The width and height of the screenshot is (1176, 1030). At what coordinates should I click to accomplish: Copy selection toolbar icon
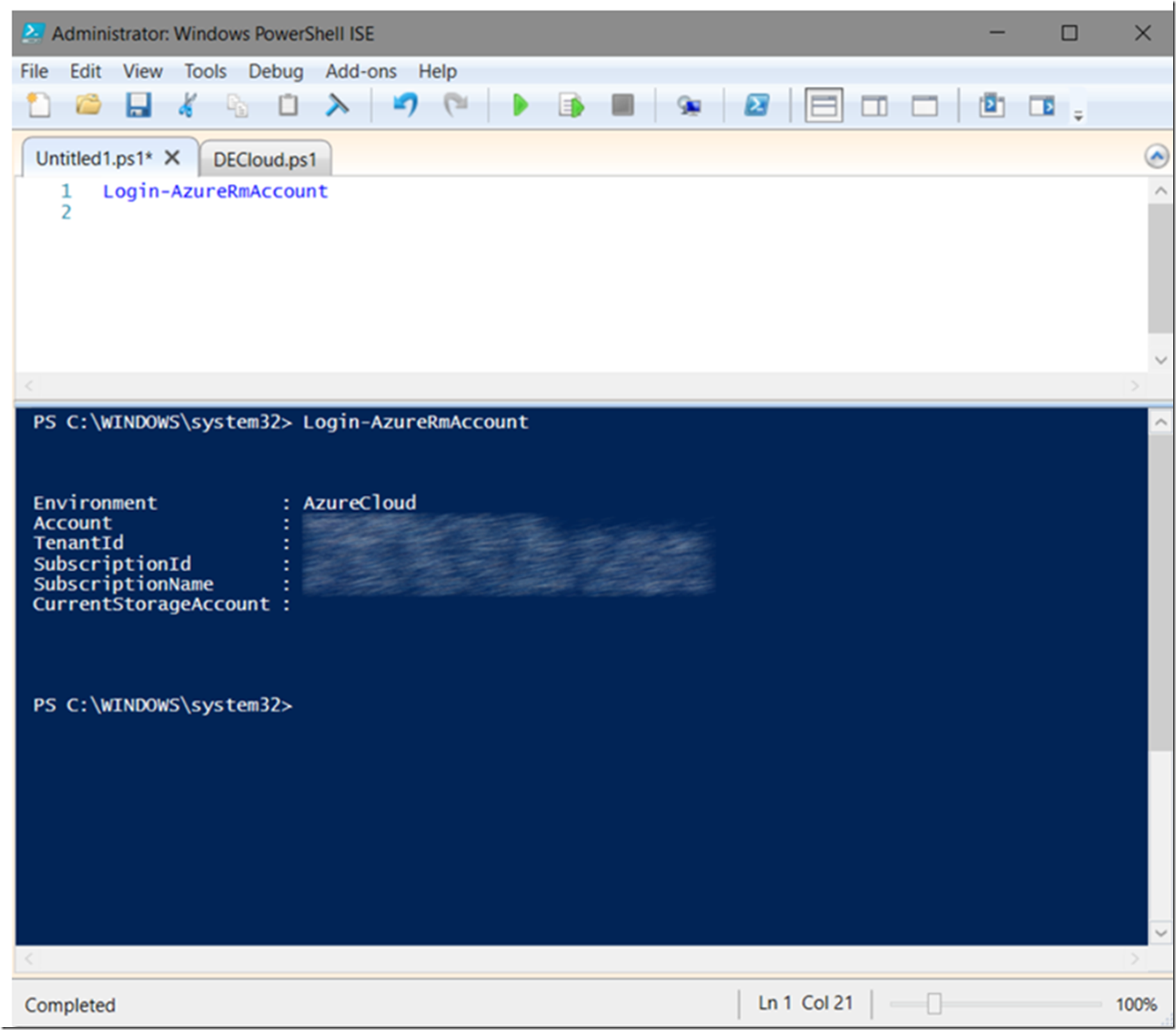(x=237, y=106)
